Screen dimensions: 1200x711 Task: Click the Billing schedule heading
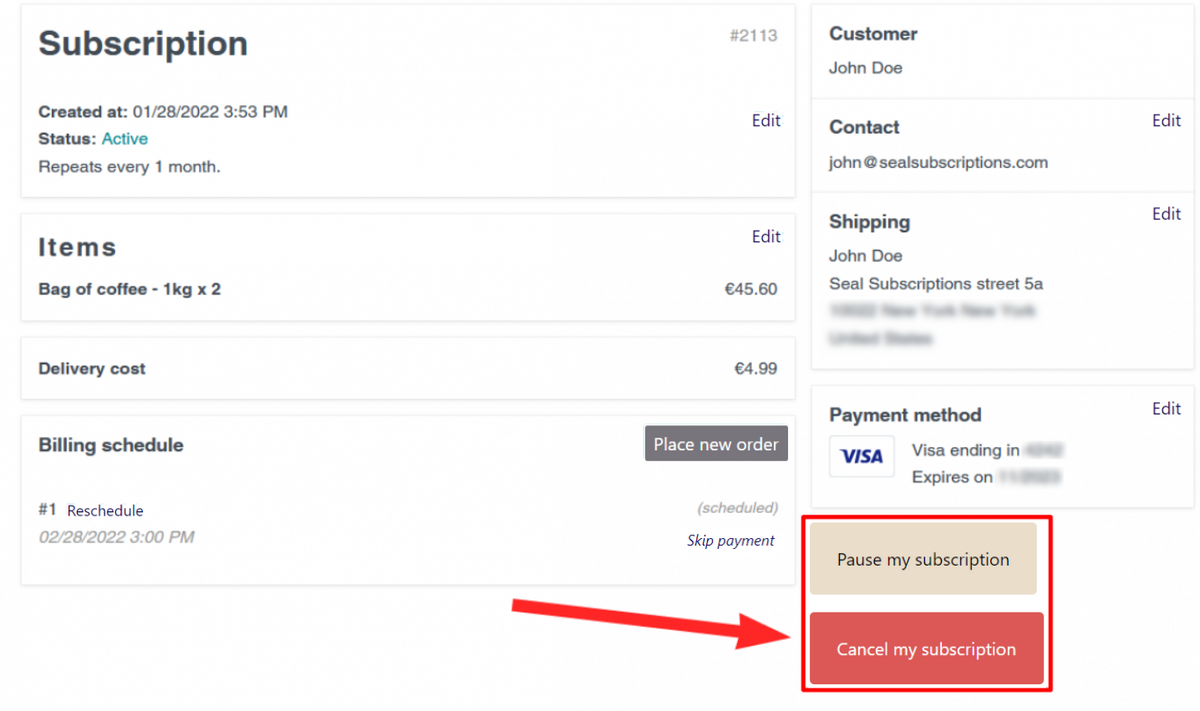click(x=111, y=445)
